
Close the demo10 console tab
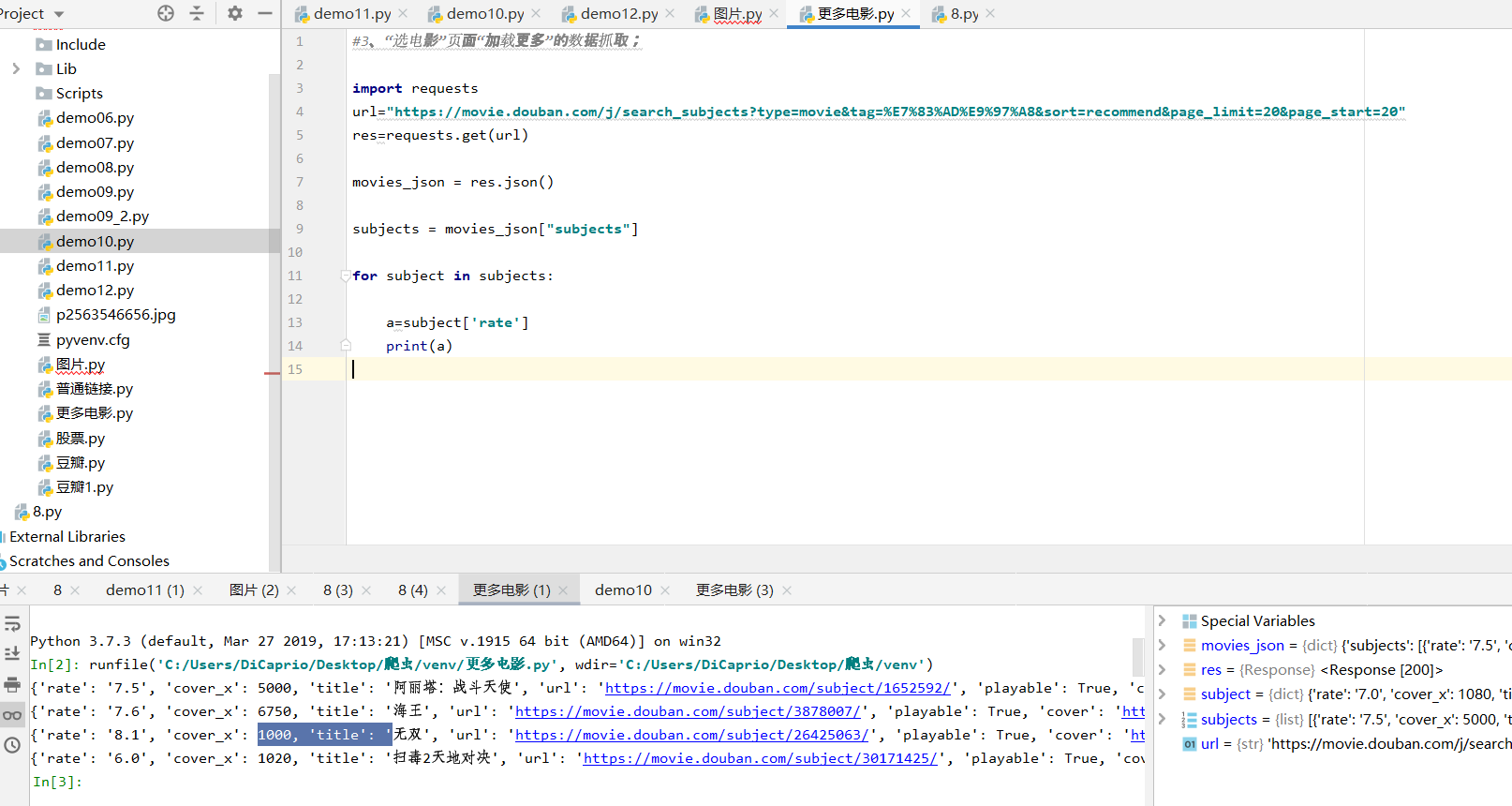[x=666, y=590]
